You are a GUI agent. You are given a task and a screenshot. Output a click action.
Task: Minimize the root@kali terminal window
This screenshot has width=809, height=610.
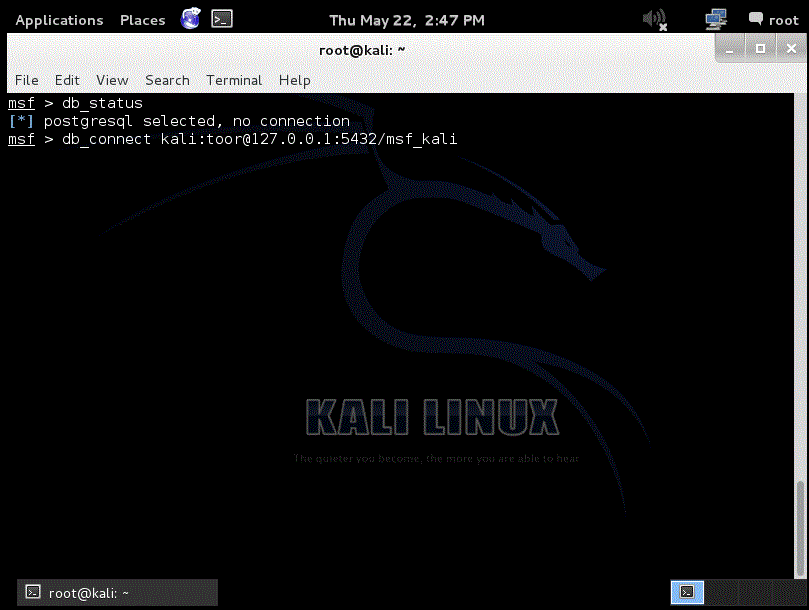tap(730, 50)
